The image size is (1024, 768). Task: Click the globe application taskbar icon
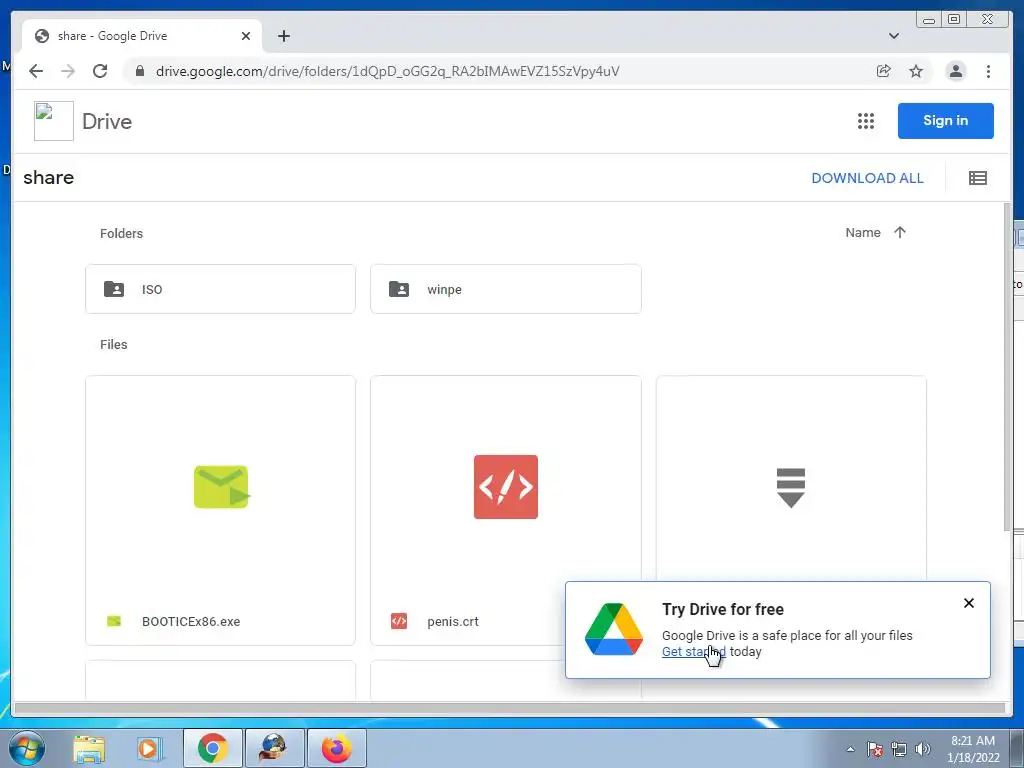274,748
